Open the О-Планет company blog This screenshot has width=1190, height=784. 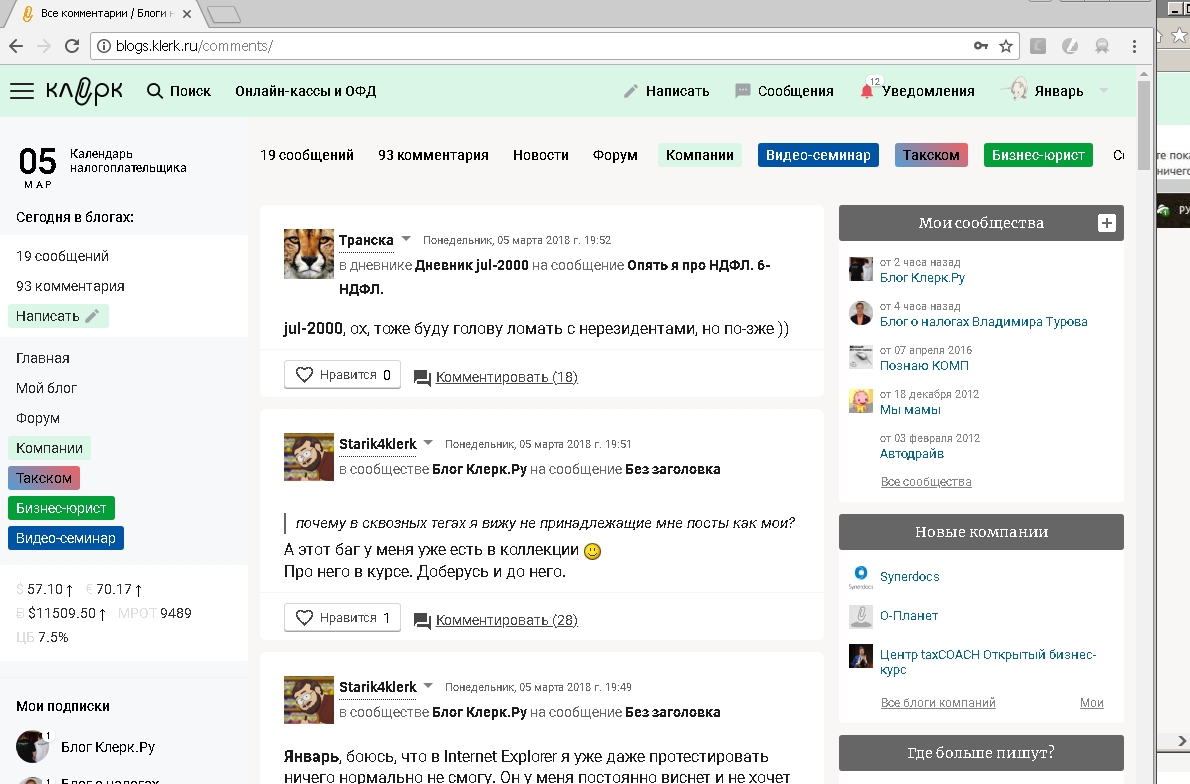point(908,616)
